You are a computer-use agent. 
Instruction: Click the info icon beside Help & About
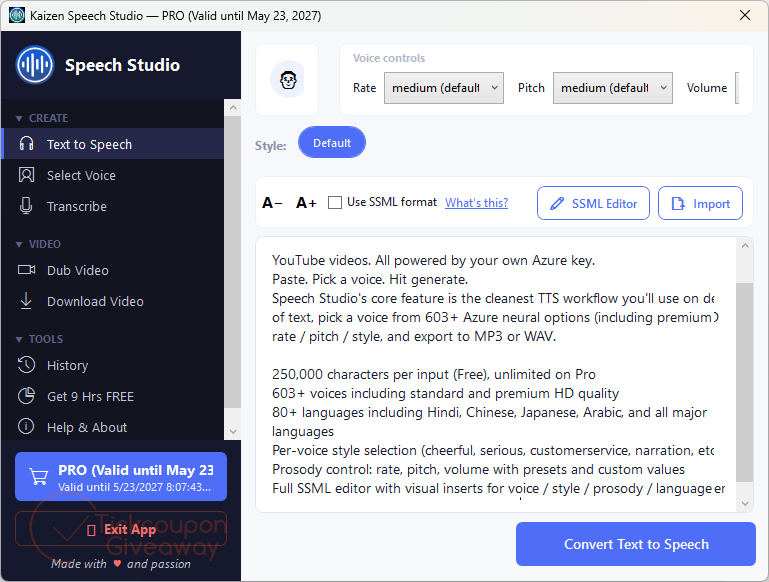click(26, 427)
